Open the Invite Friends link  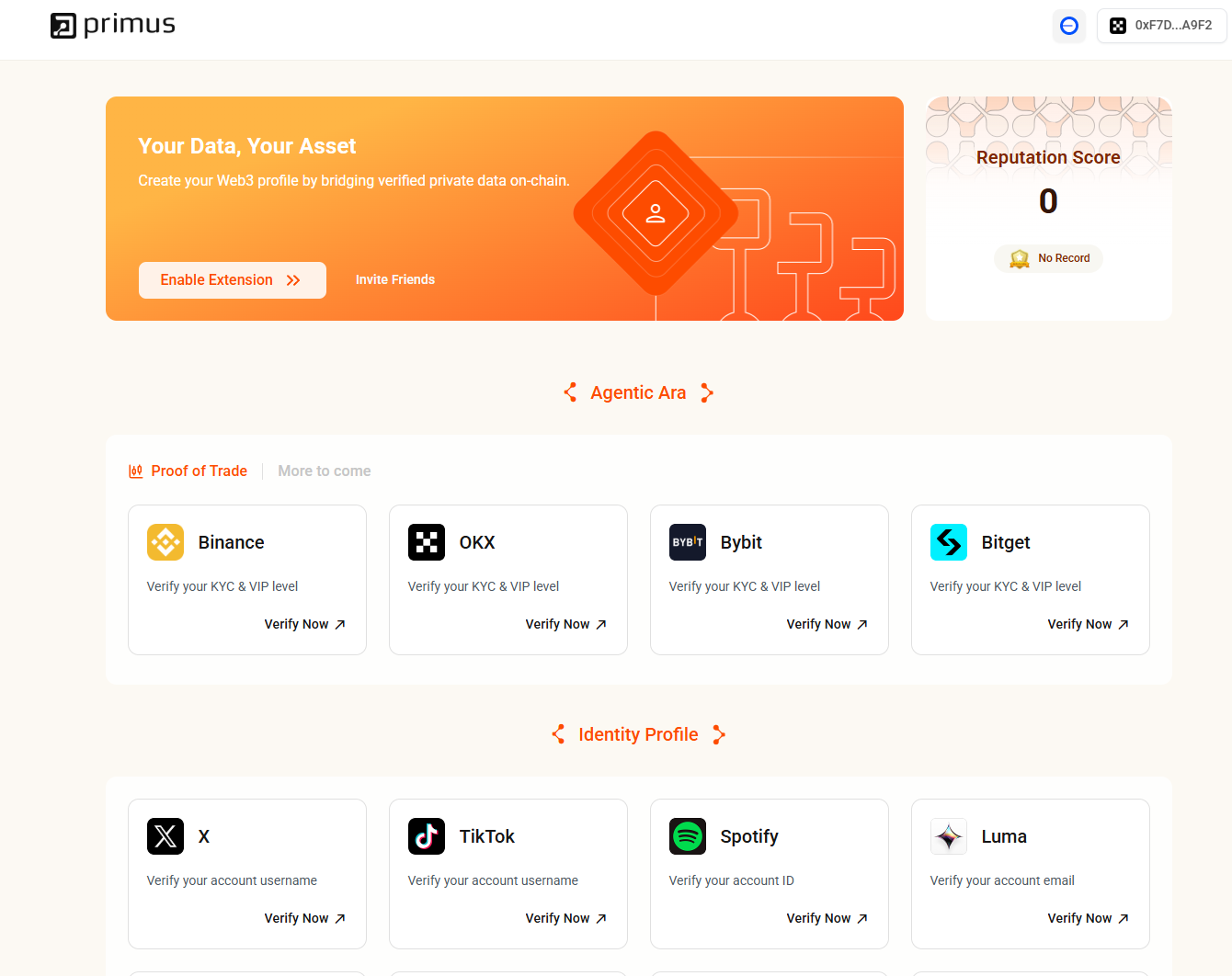395,279
